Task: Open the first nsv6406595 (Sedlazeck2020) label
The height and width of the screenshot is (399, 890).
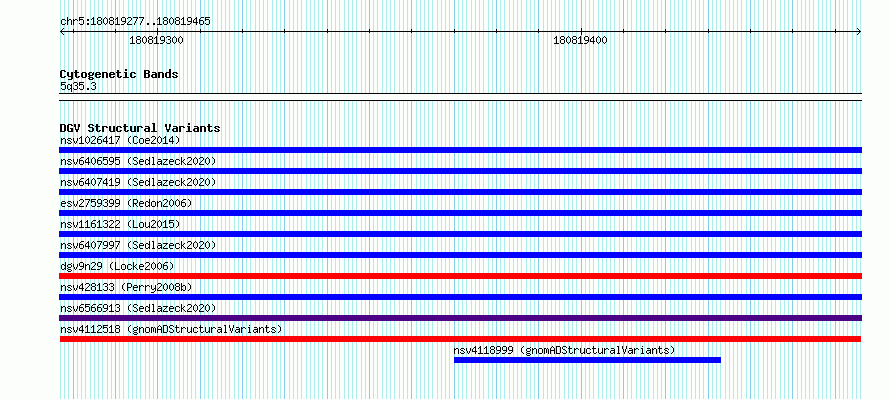Action: coord(138,161)
